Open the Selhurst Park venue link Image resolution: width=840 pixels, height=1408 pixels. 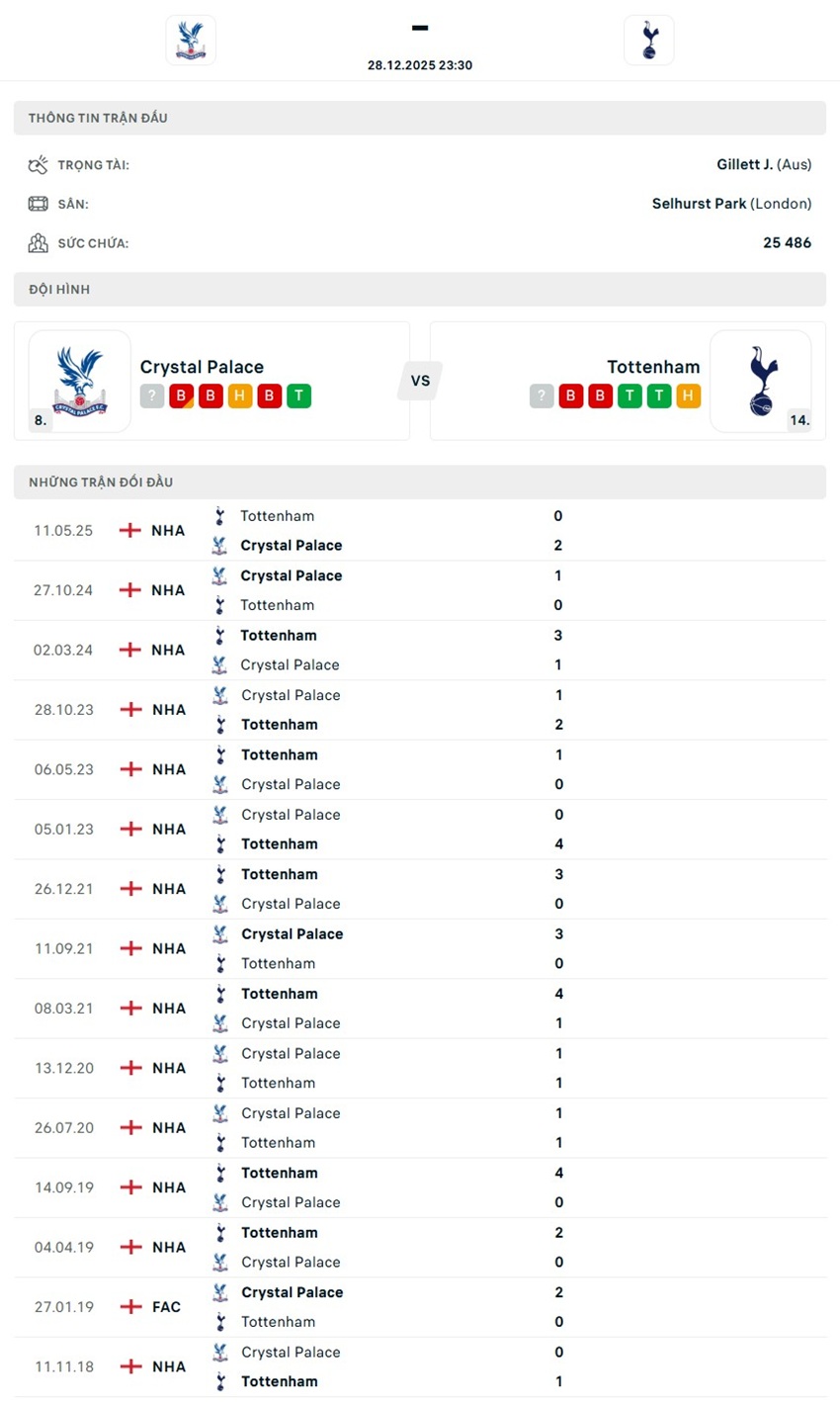coord(700,204)
